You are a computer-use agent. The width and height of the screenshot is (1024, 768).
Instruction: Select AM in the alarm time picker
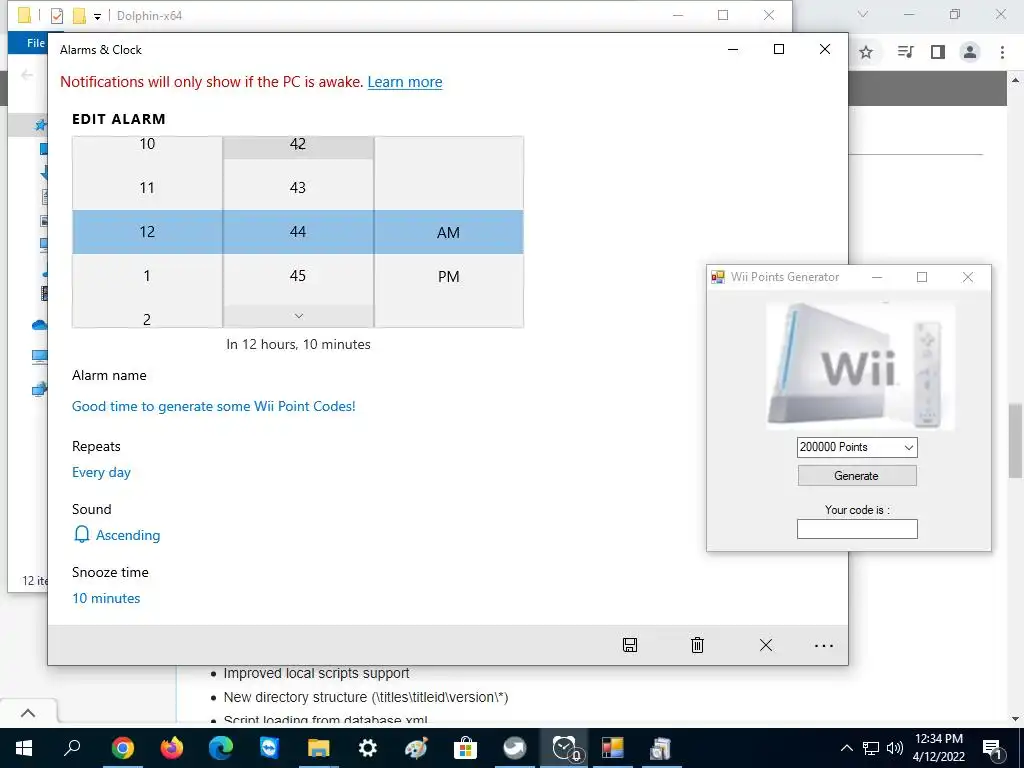(x=449, y=232)
